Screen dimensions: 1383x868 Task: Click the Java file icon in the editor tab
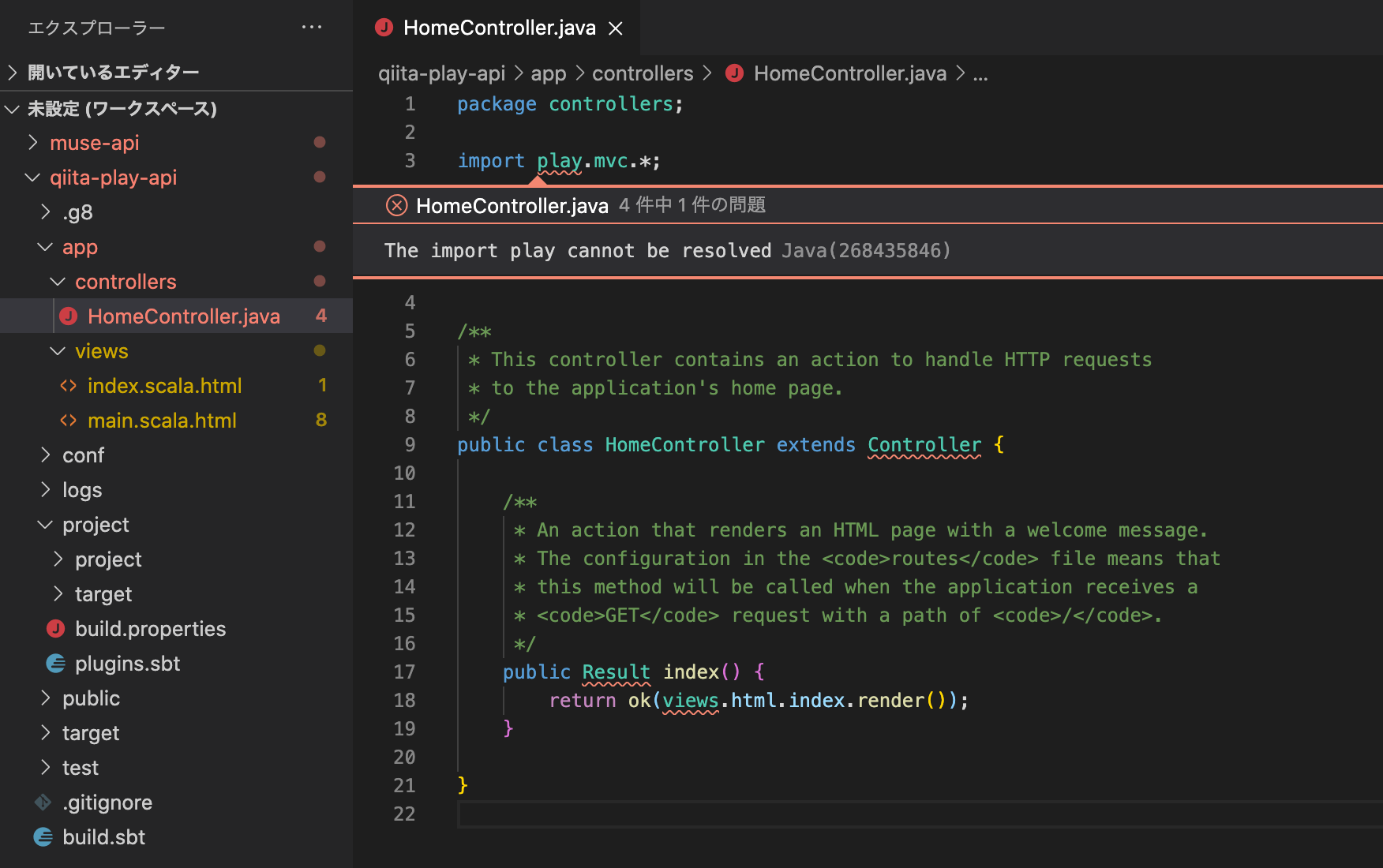click(x=384, y=28)
